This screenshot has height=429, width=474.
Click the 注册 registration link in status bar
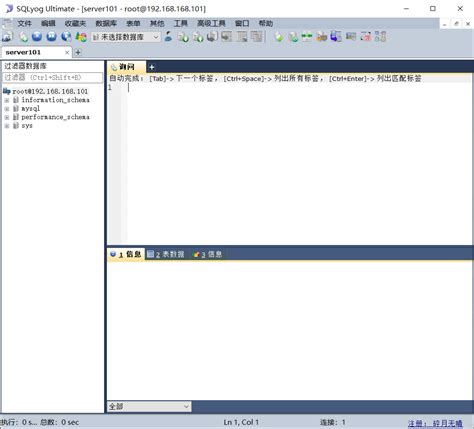click(x=435, y=423)
